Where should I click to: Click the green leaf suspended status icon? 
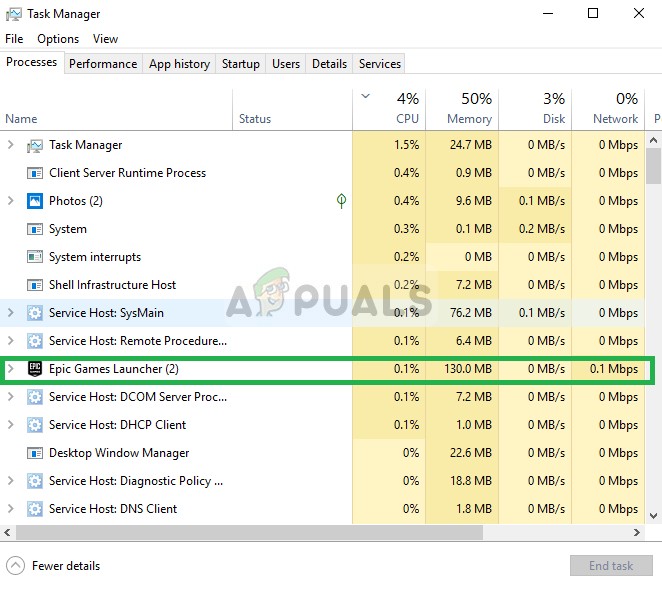click(x=341, y=201)
